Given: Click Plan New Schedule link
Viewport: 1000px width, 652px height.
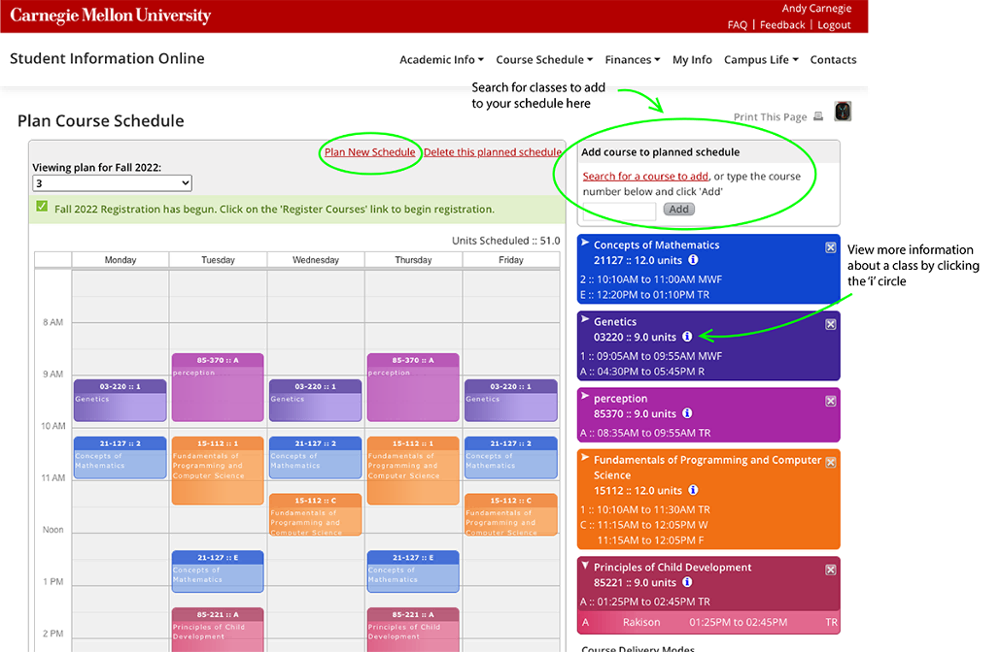Looking at the screenshot, I should 370,152.
